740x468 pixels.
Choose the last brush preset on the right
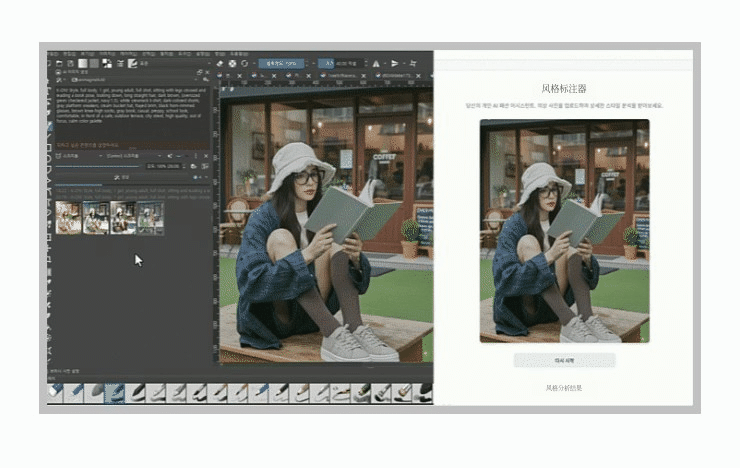(x=424, y=394)
